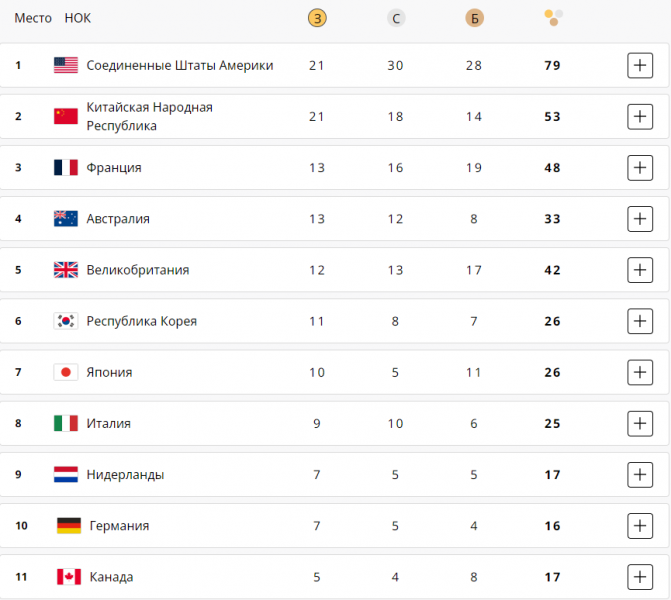This screenshot has height=600, width=671.
Task: Expand the Германия medal details
Action: (640, 526)
